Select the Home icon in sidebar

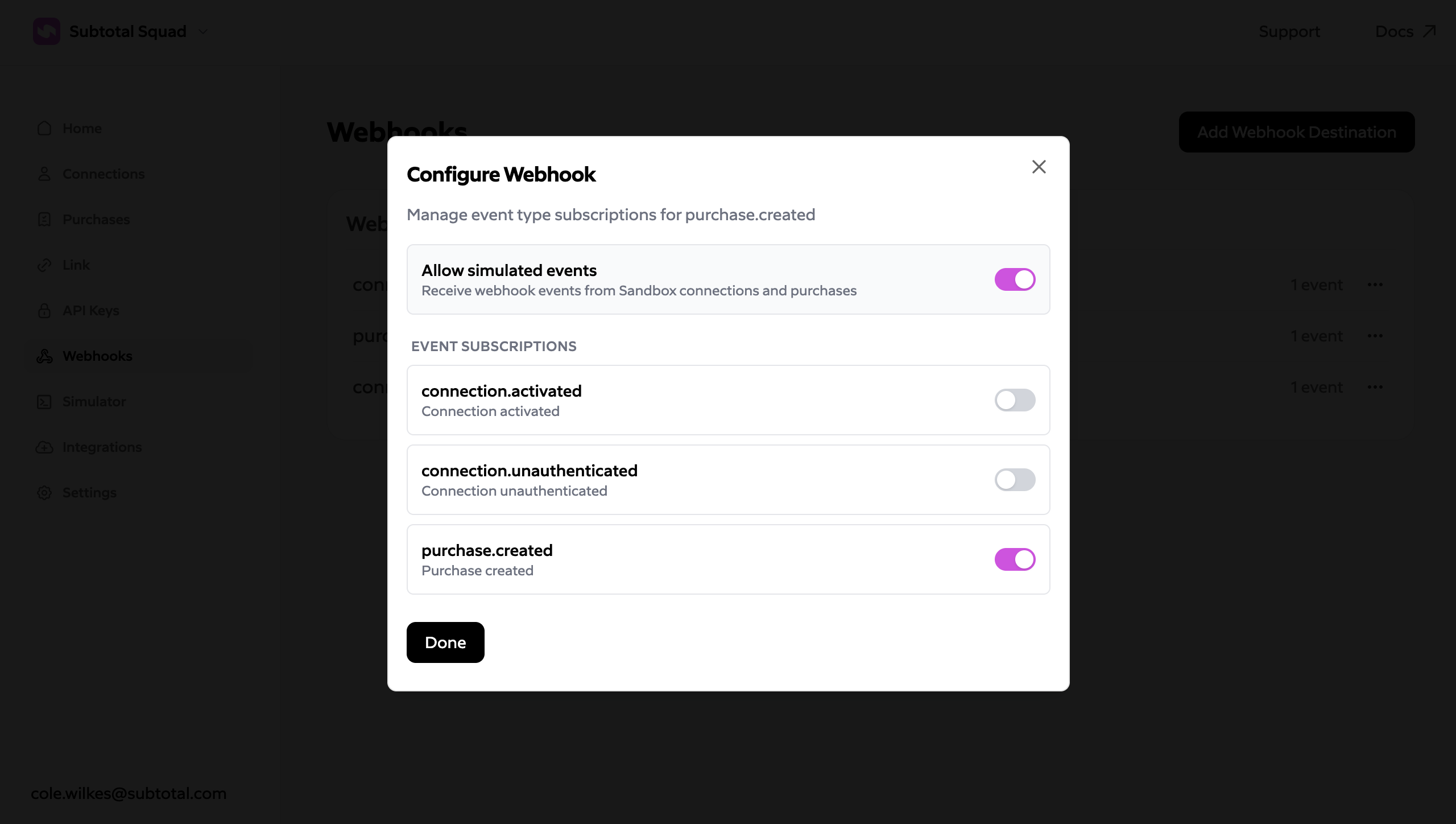click(x=45, y=128)
